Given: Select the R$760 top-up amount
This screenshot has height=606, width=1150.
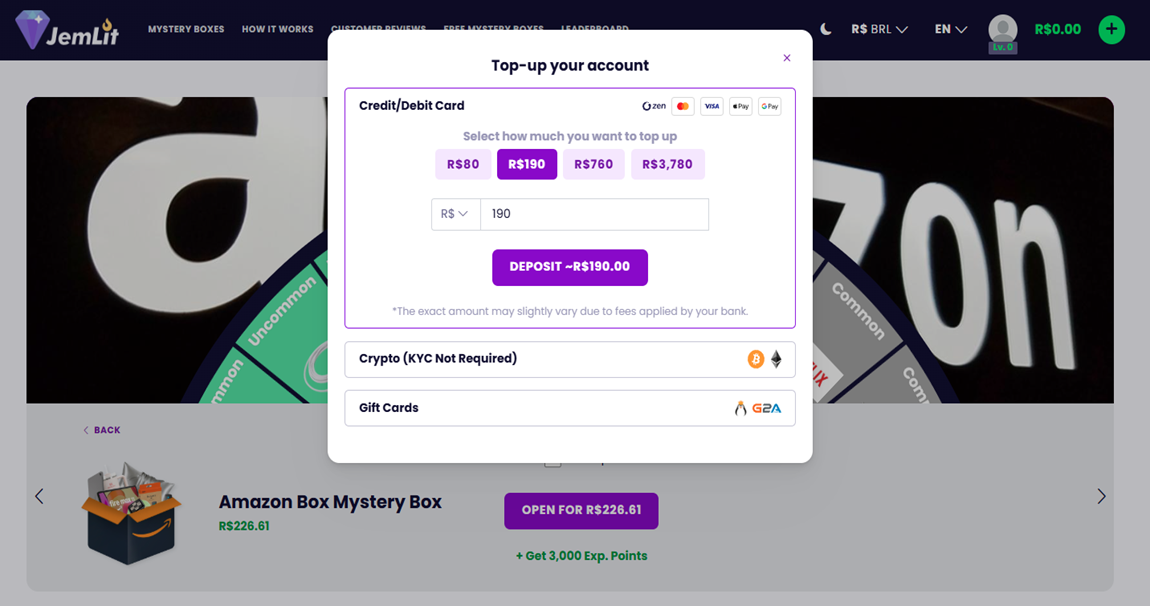Looking at the screenshot, I should click(594, 164).
